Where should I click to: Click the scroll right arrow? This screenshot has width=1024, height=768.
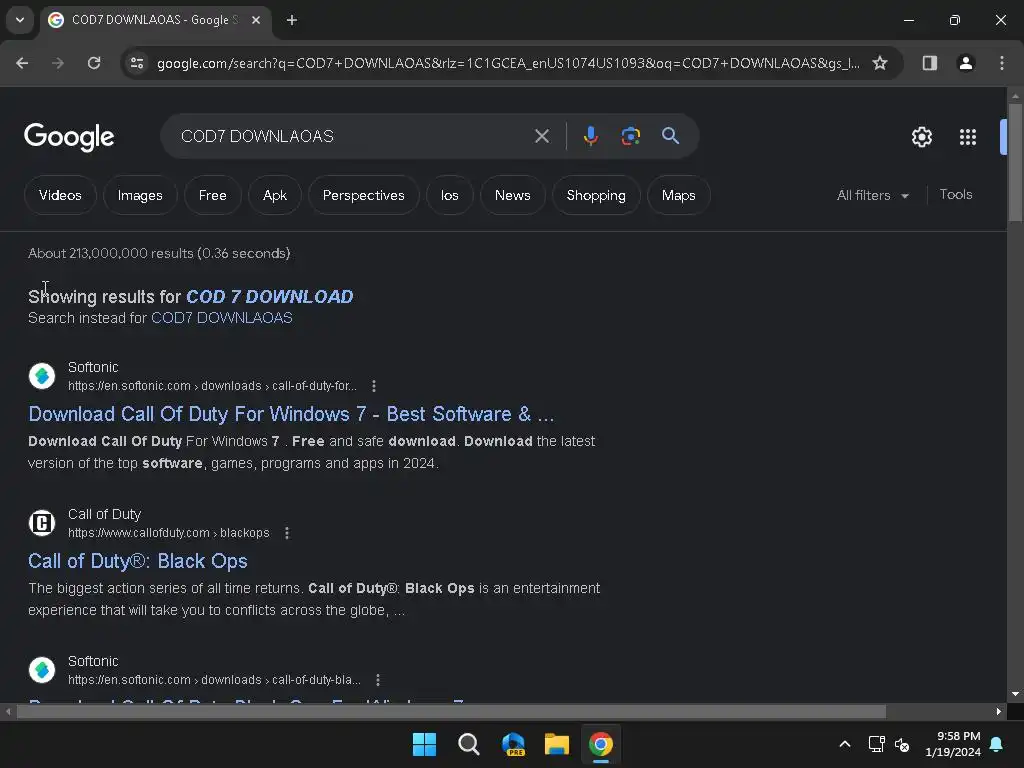[x=999, y=712]
